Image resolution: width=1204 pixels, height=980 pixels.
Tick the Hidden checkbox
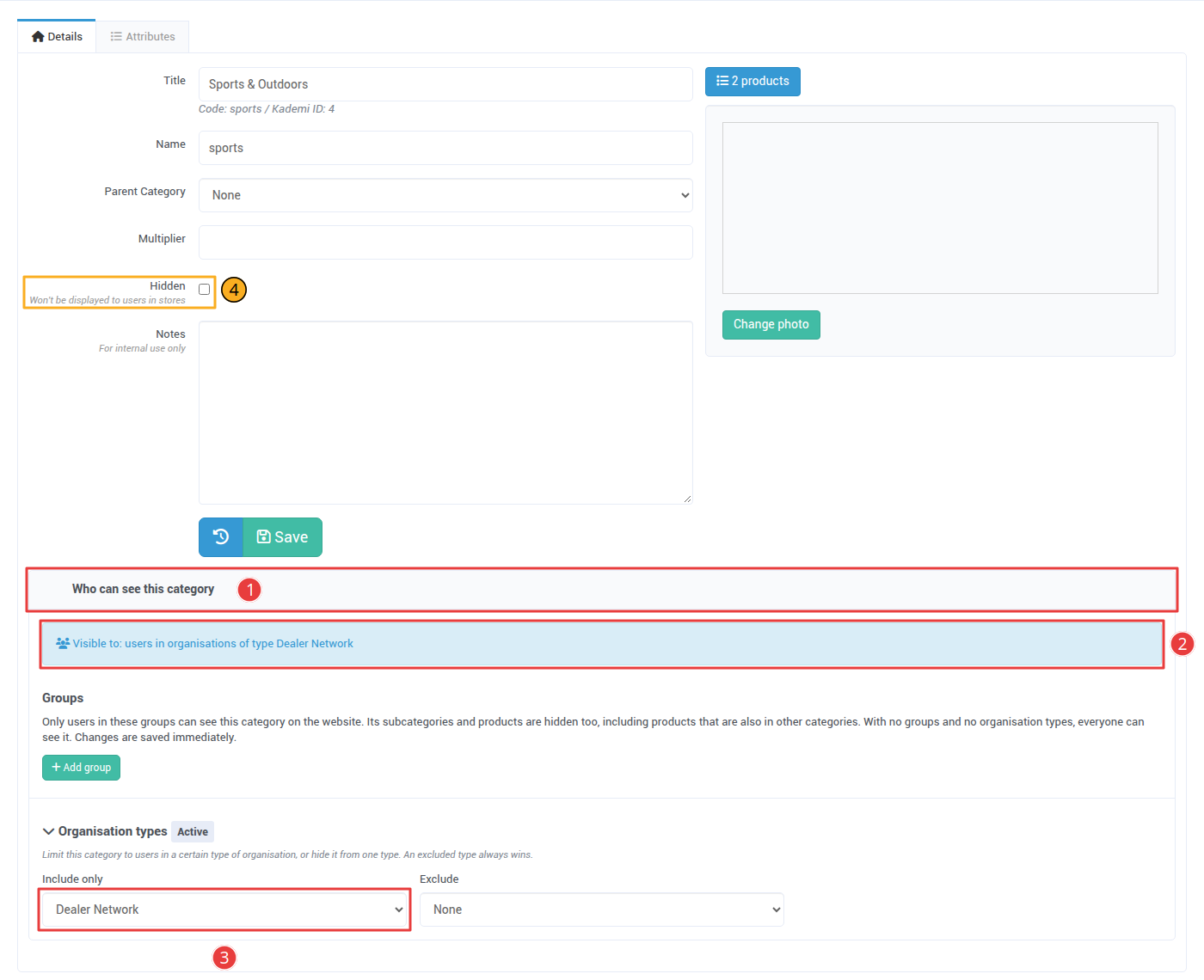click(x=205, y=290)
